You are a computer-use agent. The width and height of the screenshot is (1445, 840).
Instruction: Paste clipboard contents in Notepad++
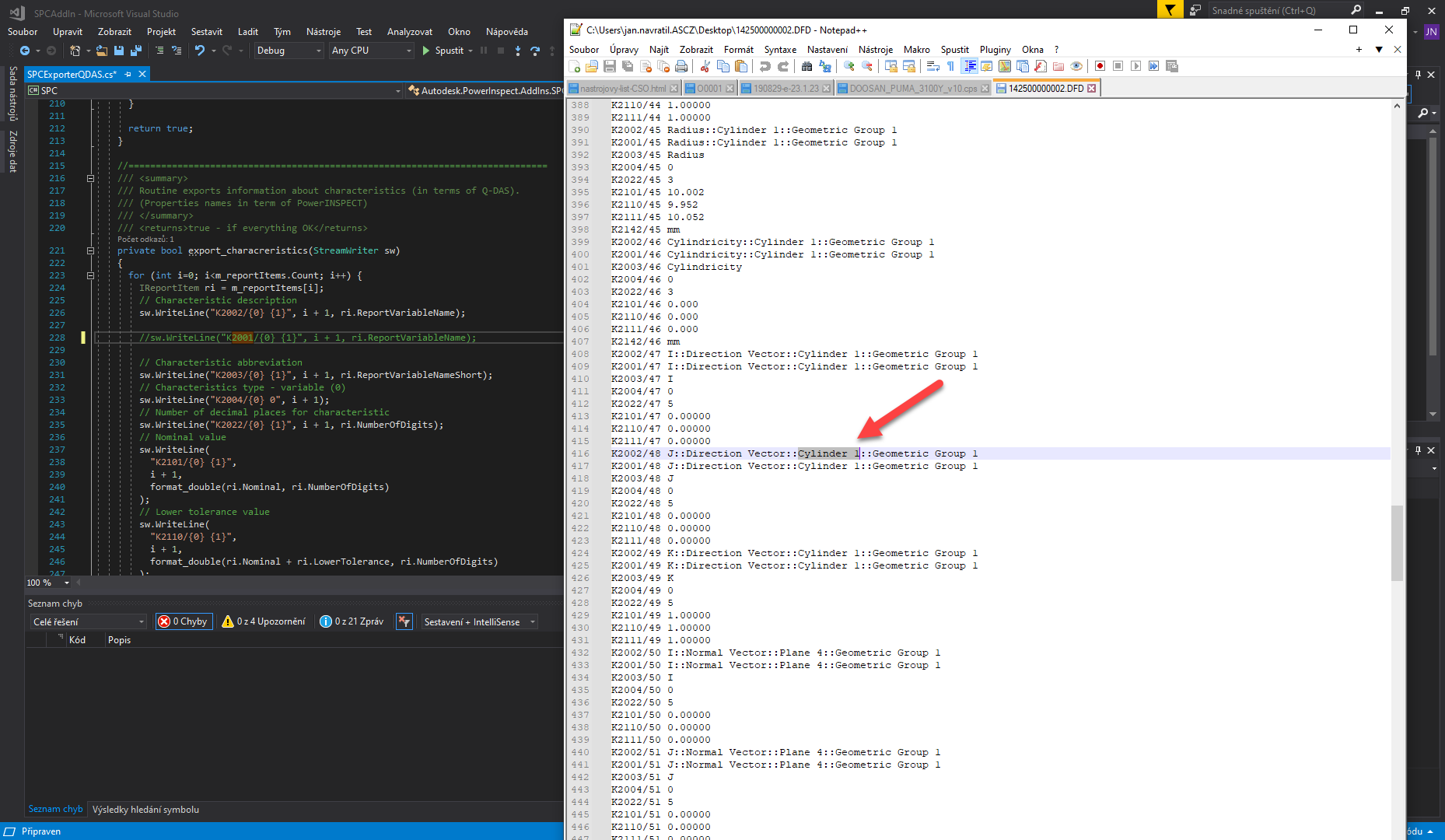(x=740, y=66)
